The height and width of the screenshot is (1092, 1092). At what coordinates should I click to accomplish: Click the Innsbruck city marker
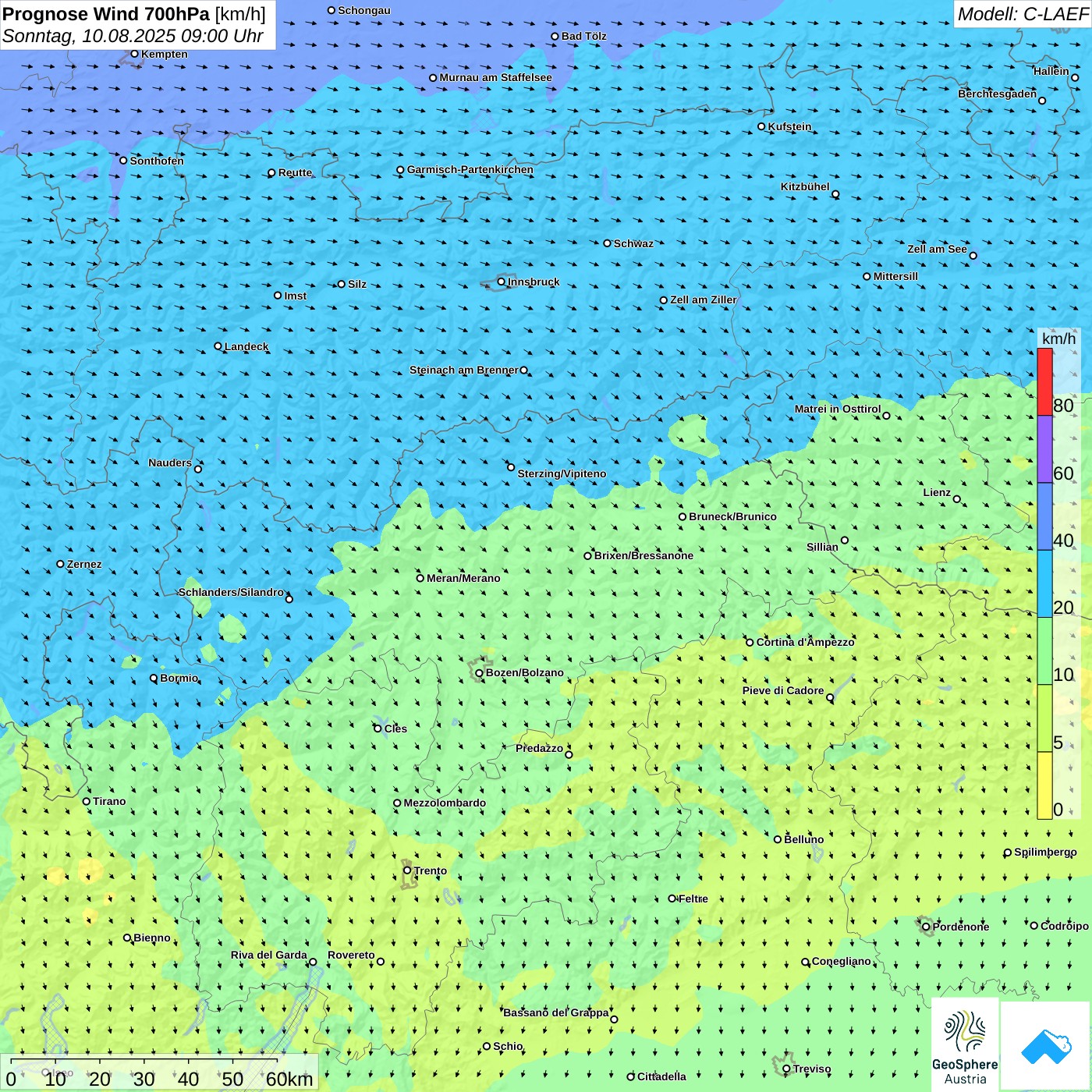[502, 282]
